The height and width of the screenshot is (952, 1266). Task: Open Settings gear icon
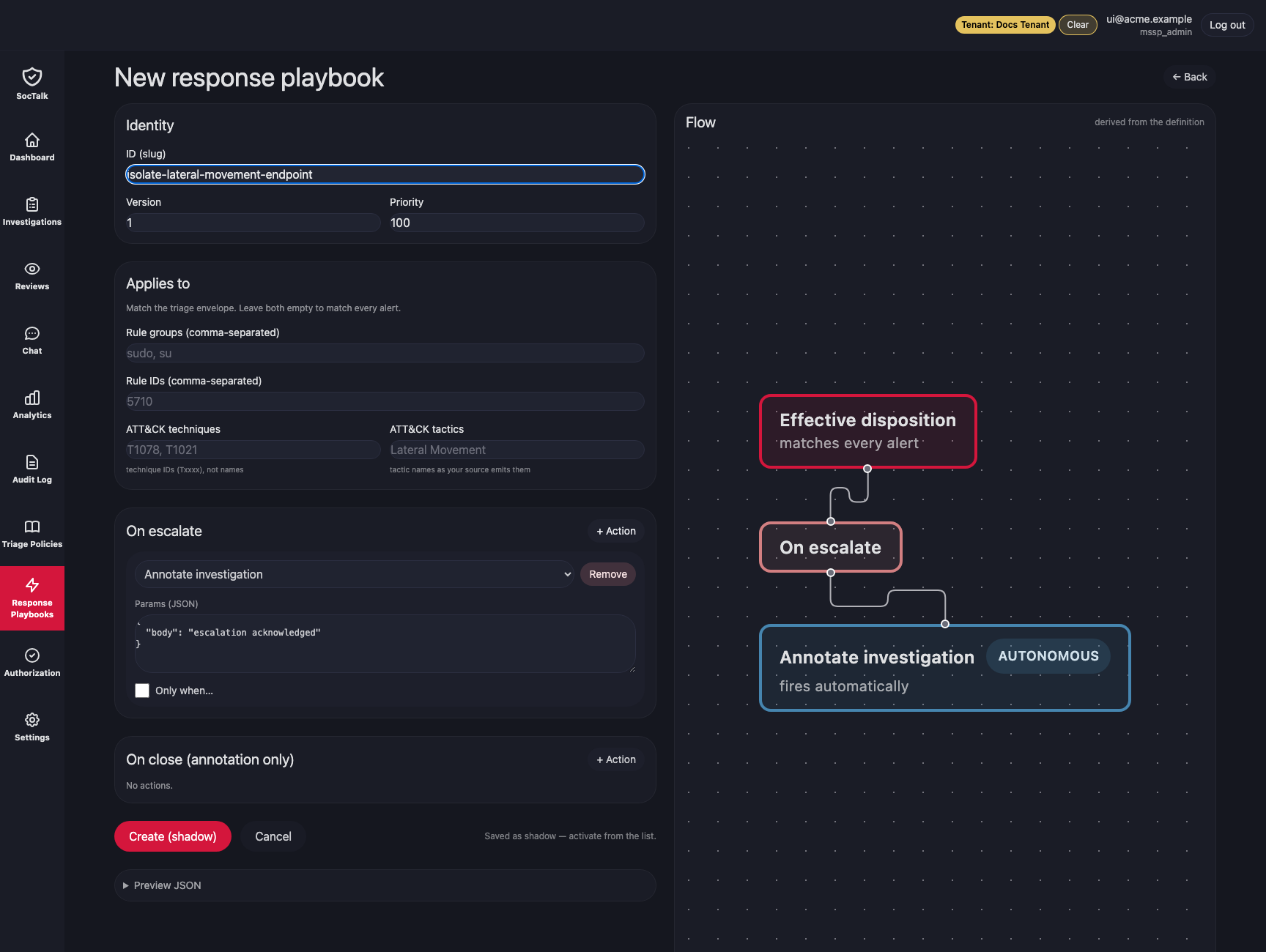(x=32, y=720)
